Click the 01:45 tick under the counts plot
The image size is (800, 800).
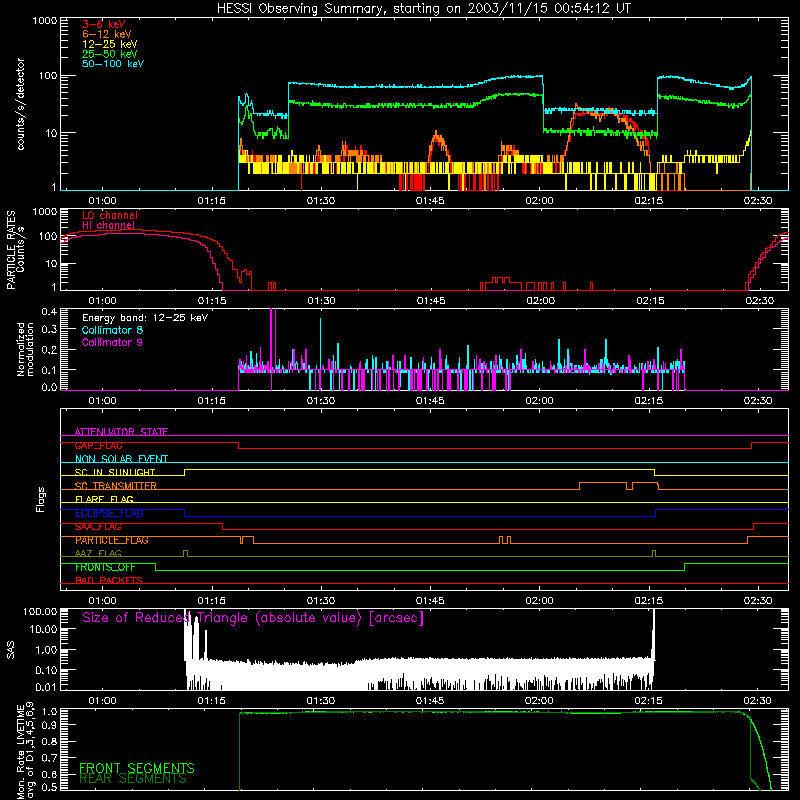pos(430,201)
